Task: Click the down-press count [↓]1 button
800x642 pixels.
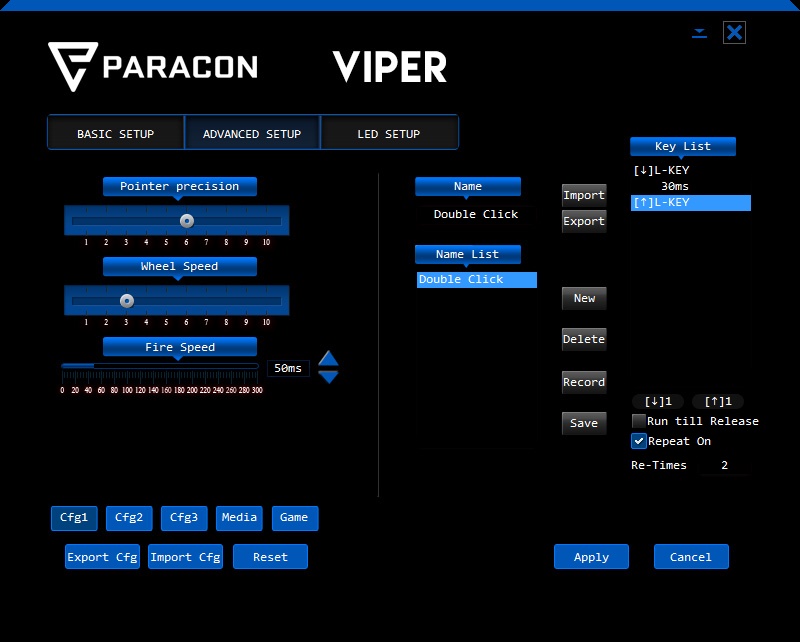Action: click(x=658, y=402)
